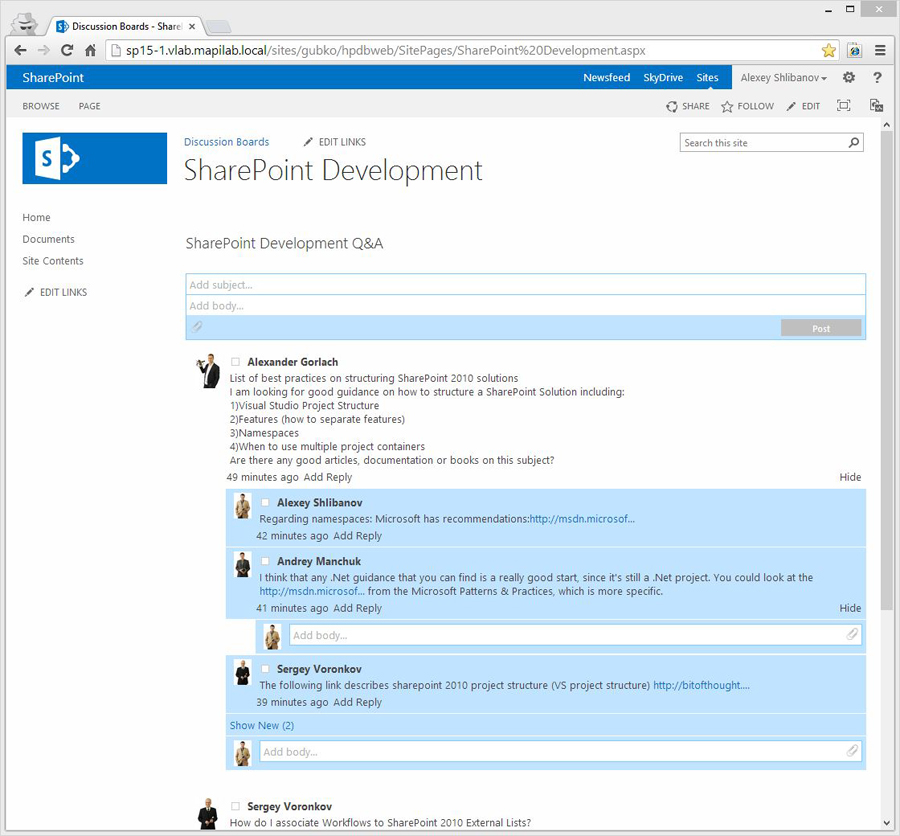Open the Alexey Shlibanov account dropdown
The width and height of the screenshot is (900, 836).
tap(783, 78)
